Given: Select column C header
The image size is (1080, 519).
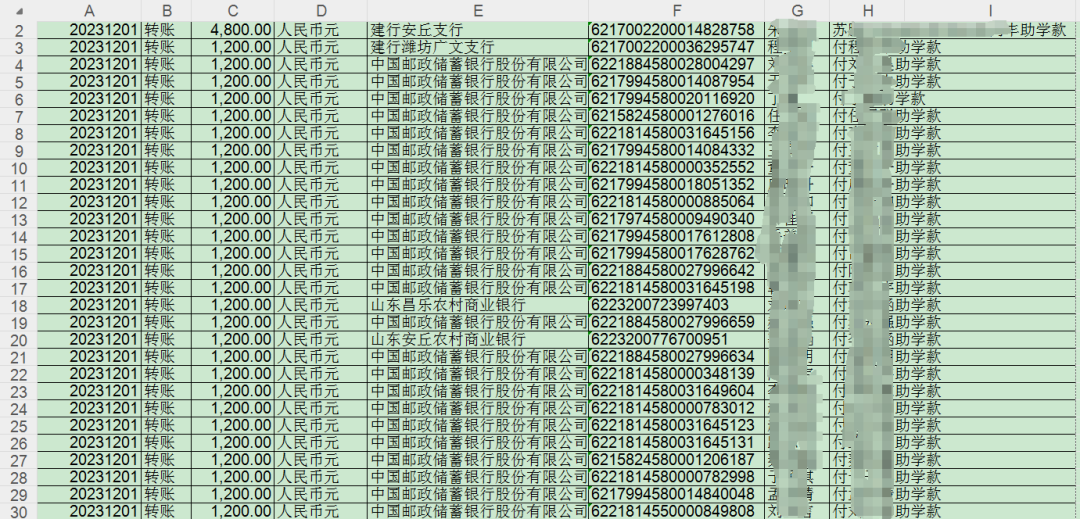Looking at the screenshot, I should tap(233, 11).
